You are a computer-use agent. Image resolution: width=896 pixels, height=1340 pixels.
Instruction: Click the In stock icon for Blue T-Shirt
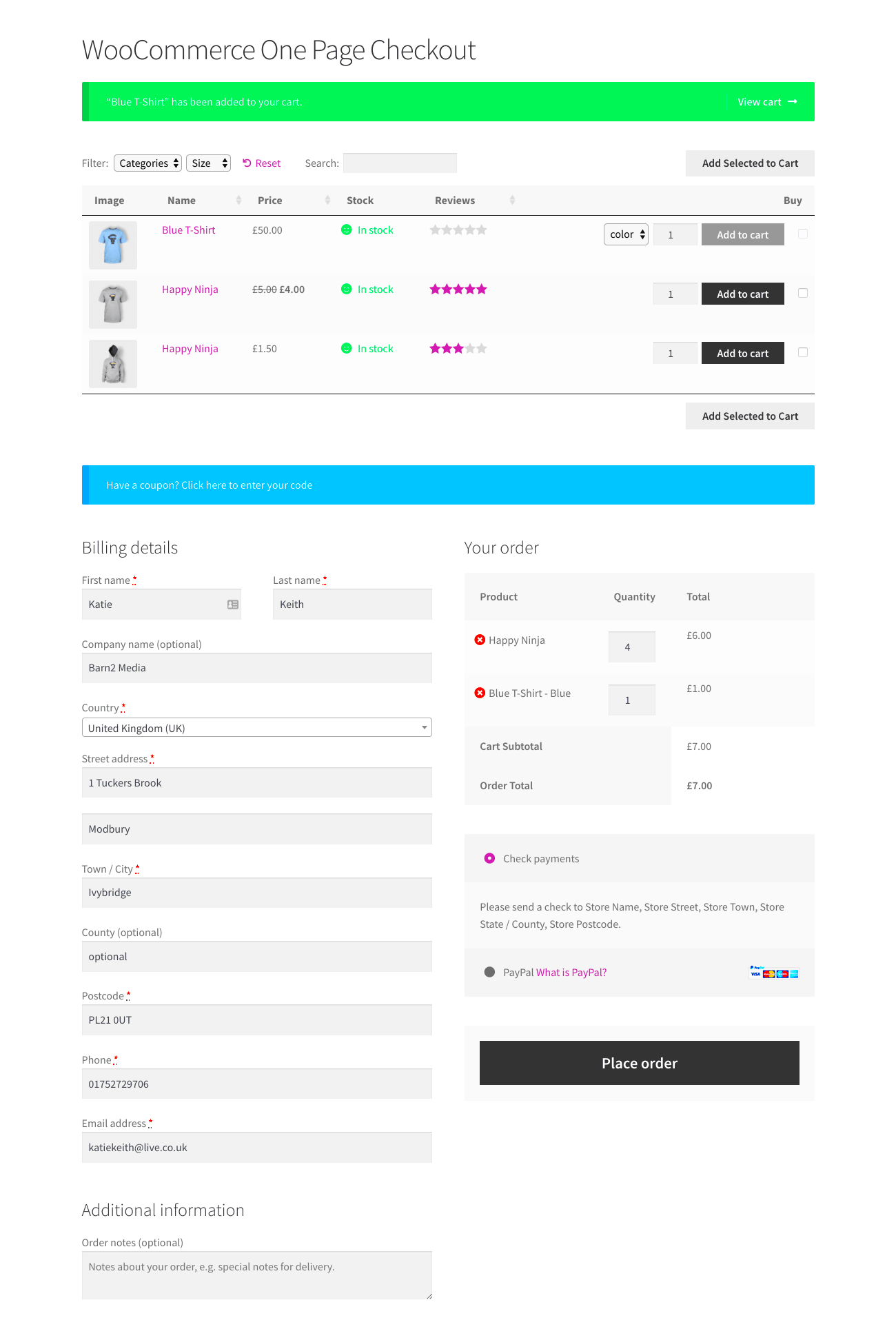347,230
